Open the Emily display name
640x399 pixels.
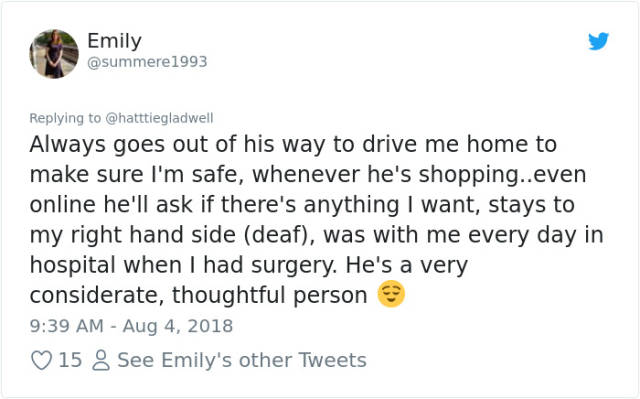[114, 41]
